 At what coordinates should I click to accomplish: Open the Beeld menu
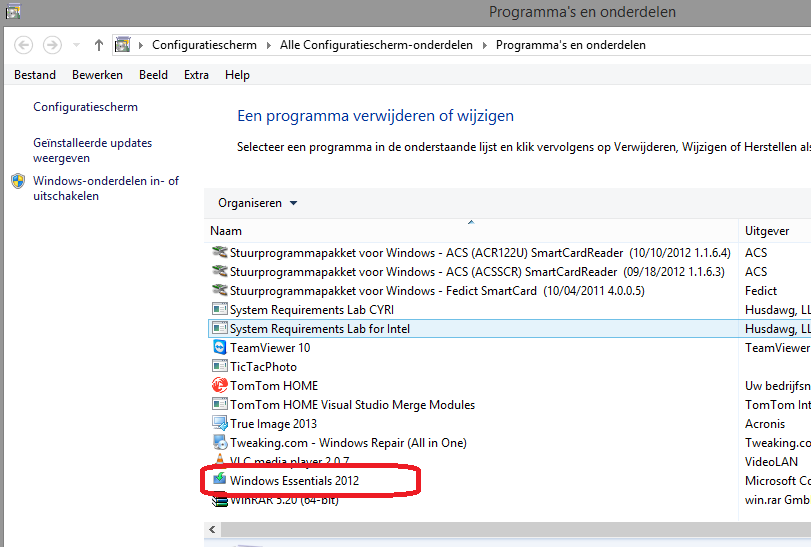point(154,75)
